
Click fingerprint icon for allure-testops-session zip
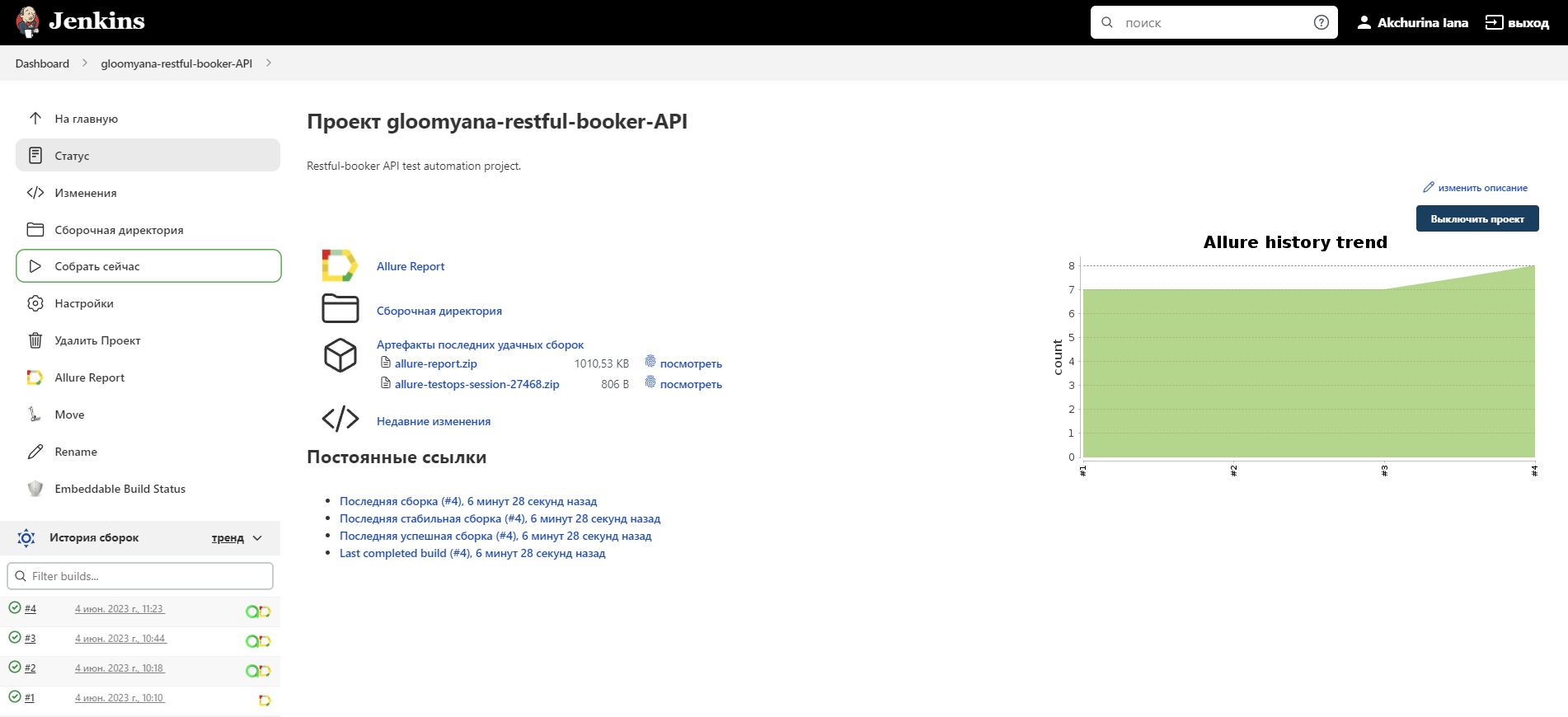[x=650, y=382]
